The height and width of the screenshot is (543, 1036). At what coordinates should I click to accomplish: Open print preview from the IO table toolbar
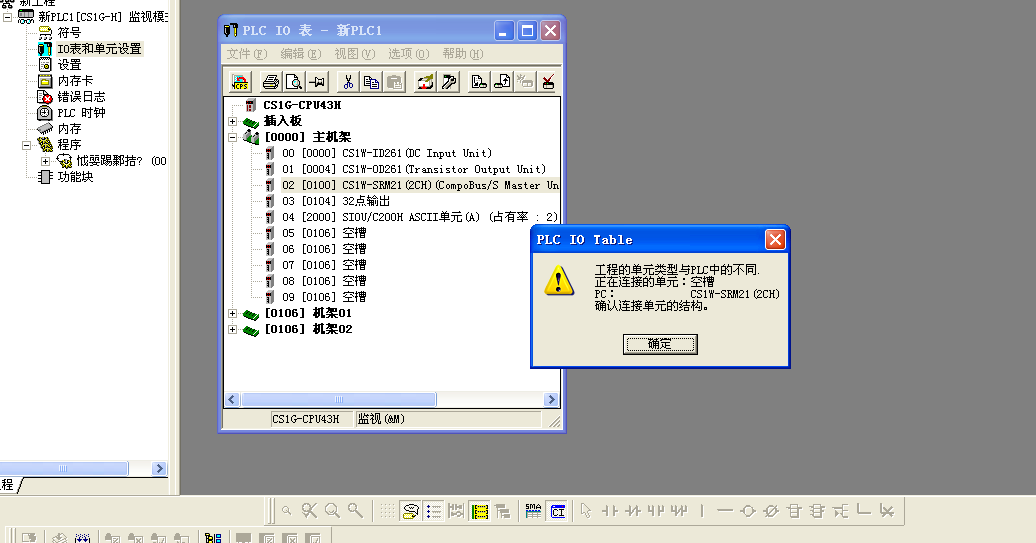tap(293, 82)
